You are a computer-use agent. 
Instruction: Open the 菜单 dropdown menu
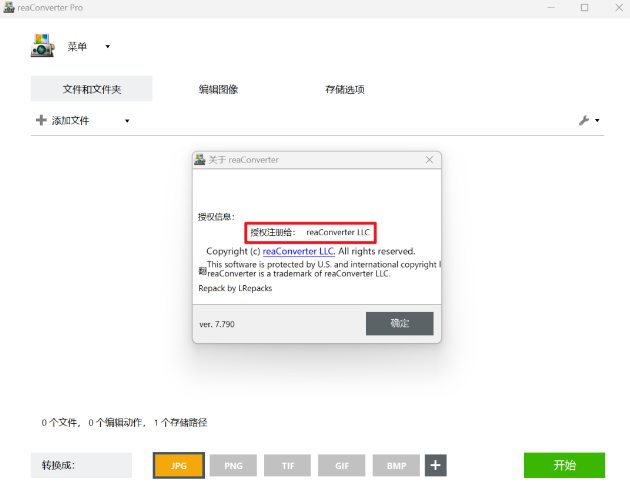point(88,46)
